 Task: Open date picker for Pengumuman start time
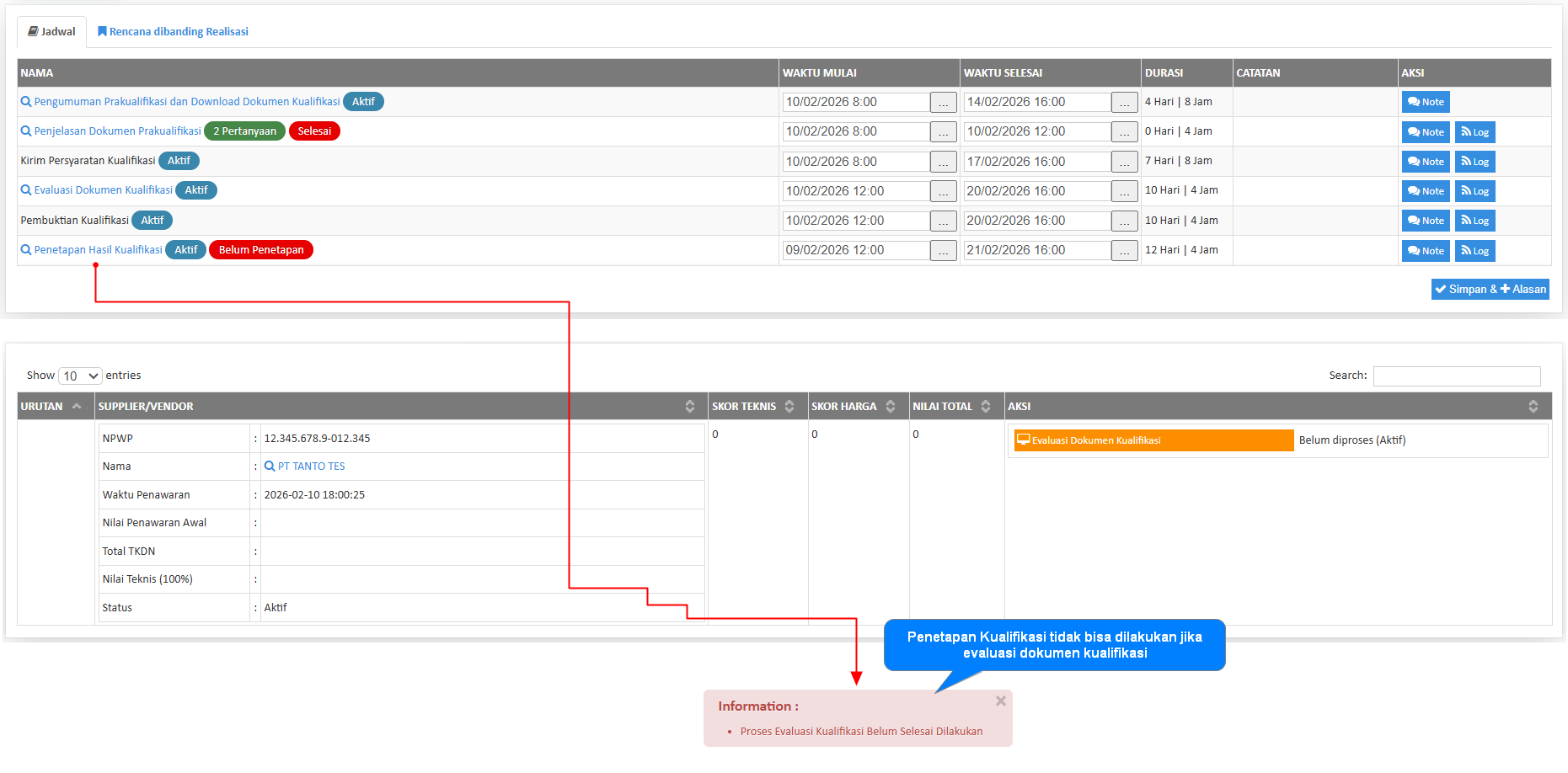click(x=943, y=103)
